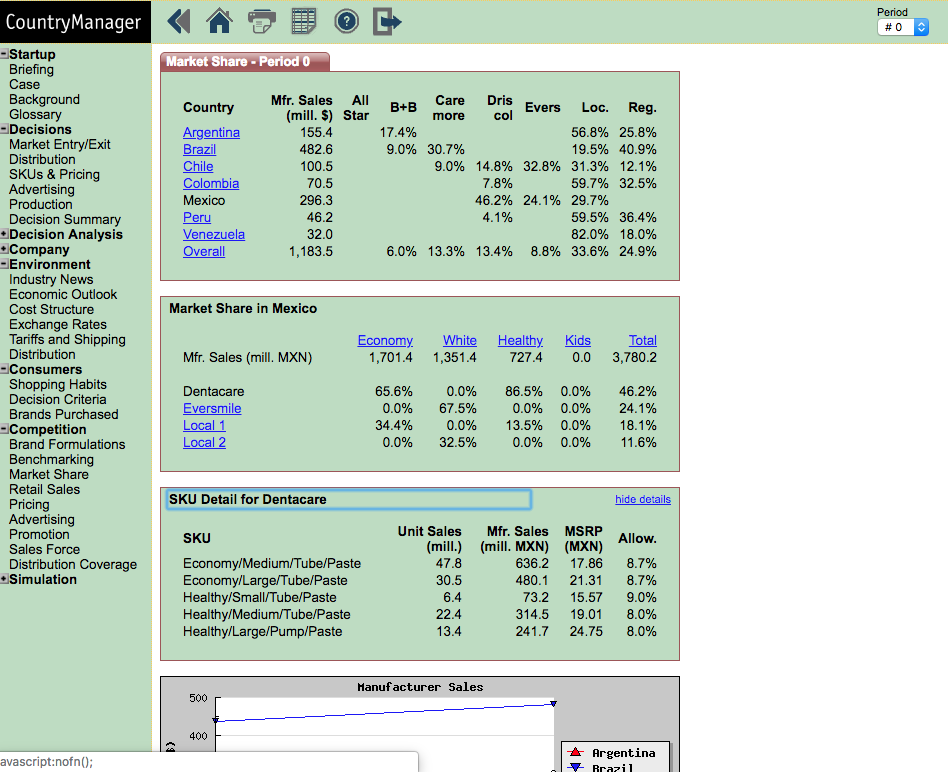Image resolution: width=948 pixels, height=772 pixels.
Task: Click the Brazil country link
Action: (200, 149)
